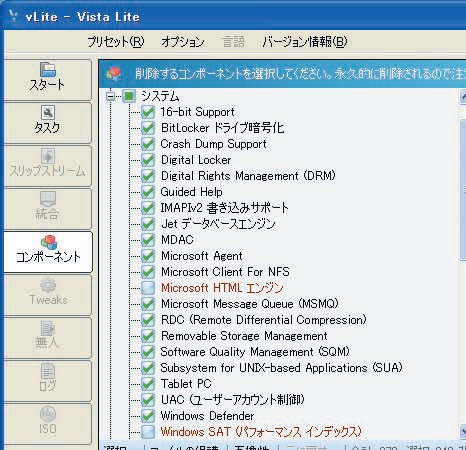Screen dimensions: 466x450
Task: Open the タスク page in sidebar
Action: pos(48,122)
